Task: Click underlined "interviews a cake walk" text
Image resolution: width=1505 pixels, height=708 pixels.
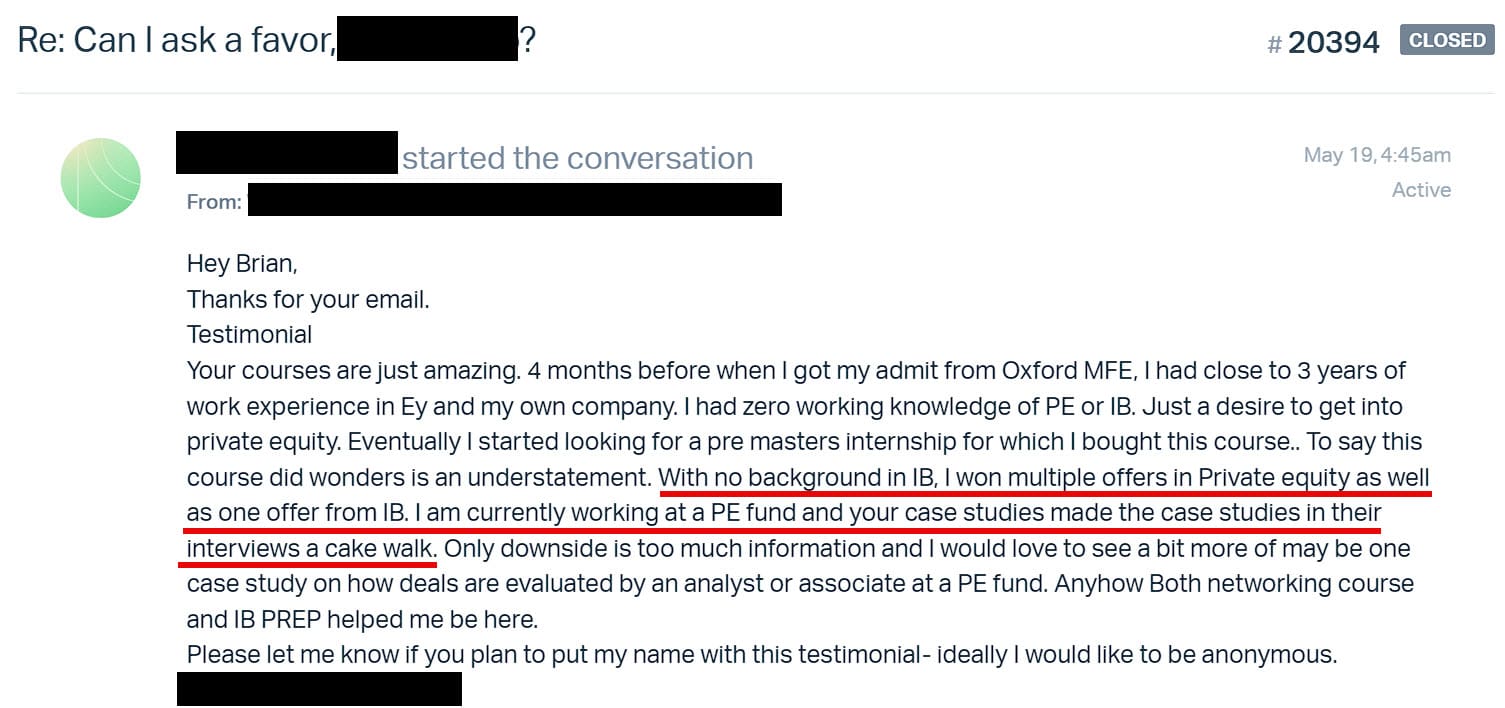Action: pyautogui.click(x=311, y=548)
